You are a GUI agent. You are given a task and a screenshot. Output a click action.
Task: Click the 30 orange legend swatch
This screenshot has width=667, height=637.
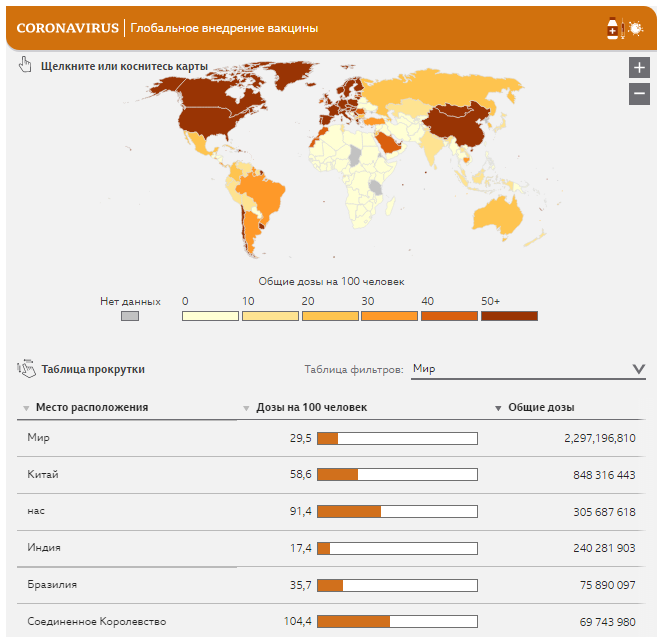[389, 316]
